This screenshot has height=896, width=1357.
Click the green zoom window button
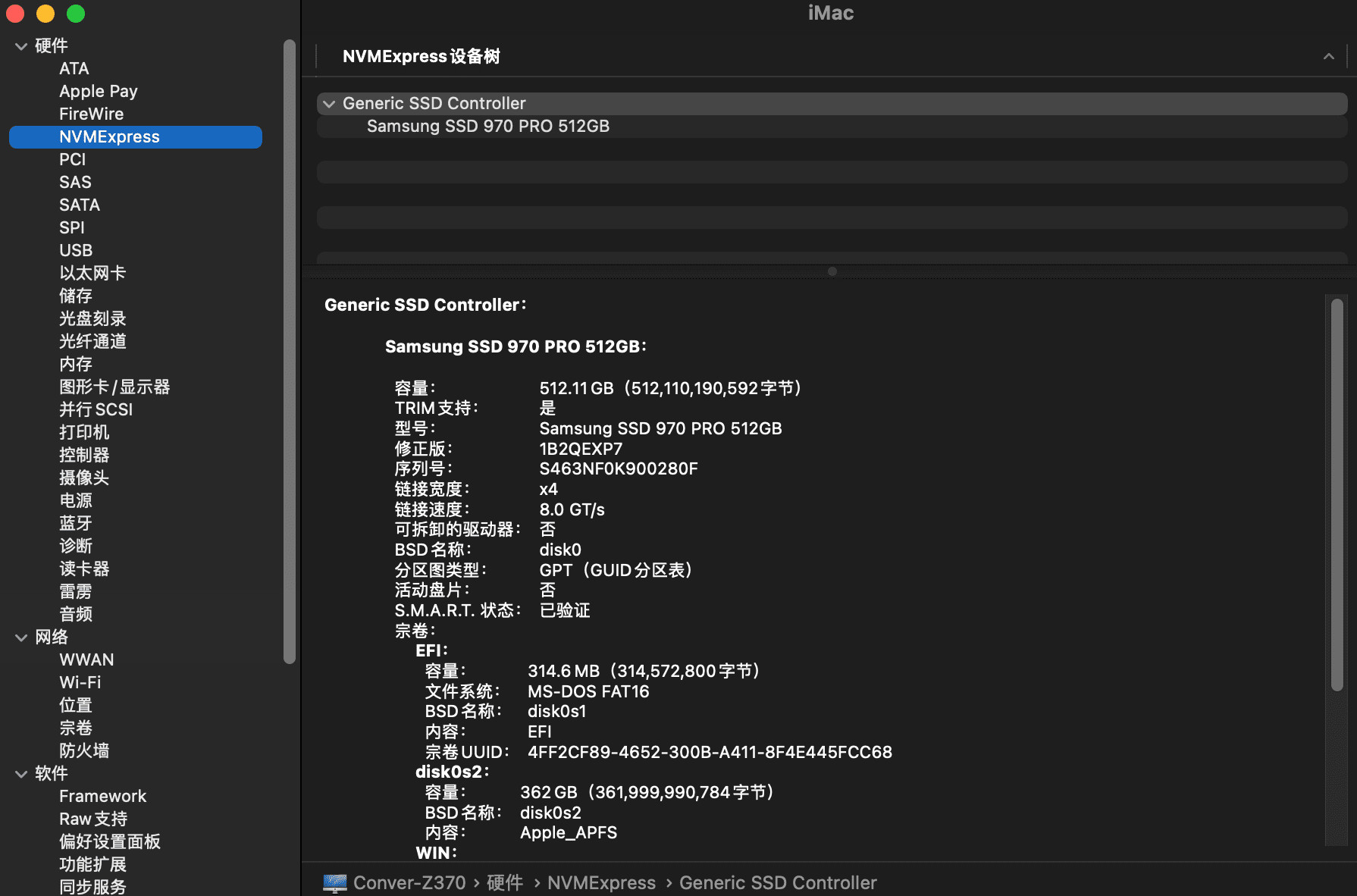point(76,14)
